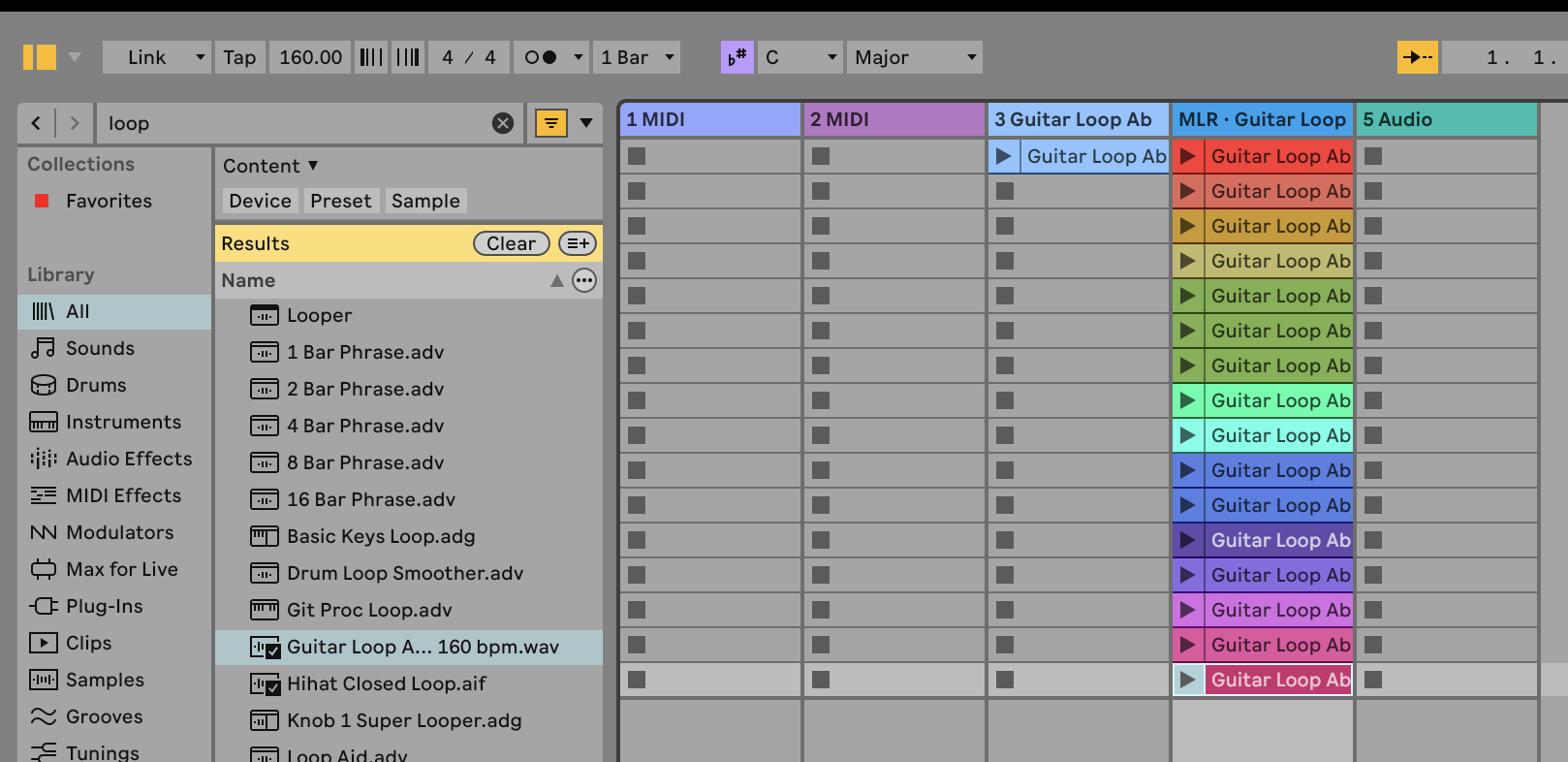Toggle the metronome

point(541,57)
